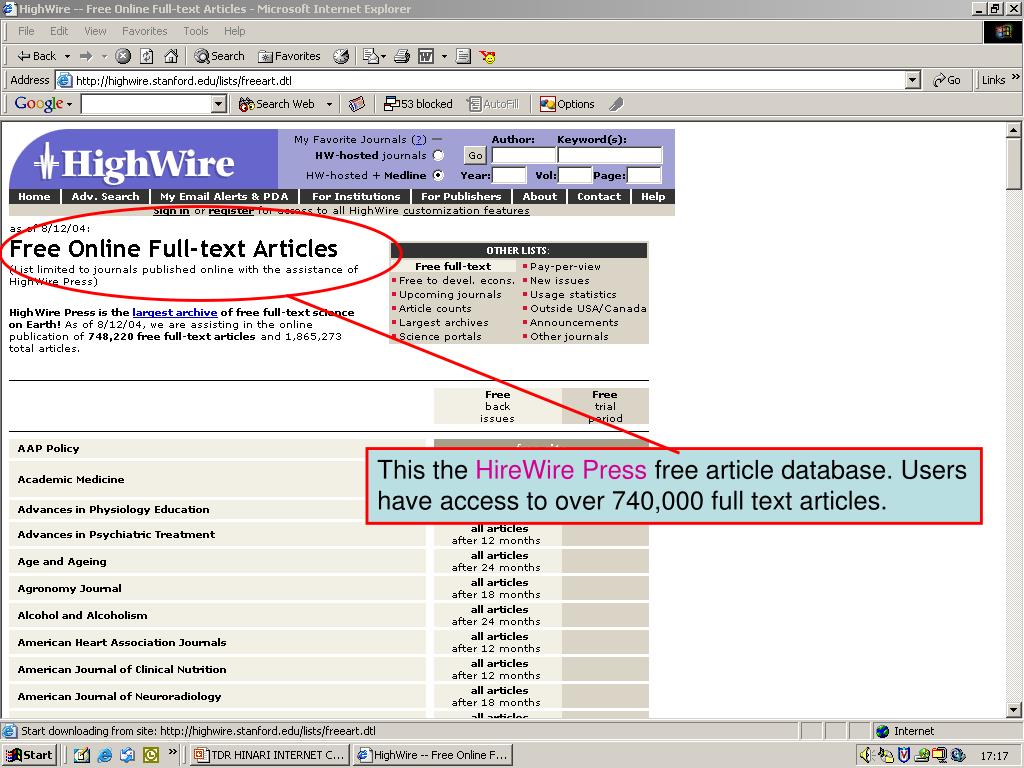Expand the Back button history arrow

tap(67, 56)
